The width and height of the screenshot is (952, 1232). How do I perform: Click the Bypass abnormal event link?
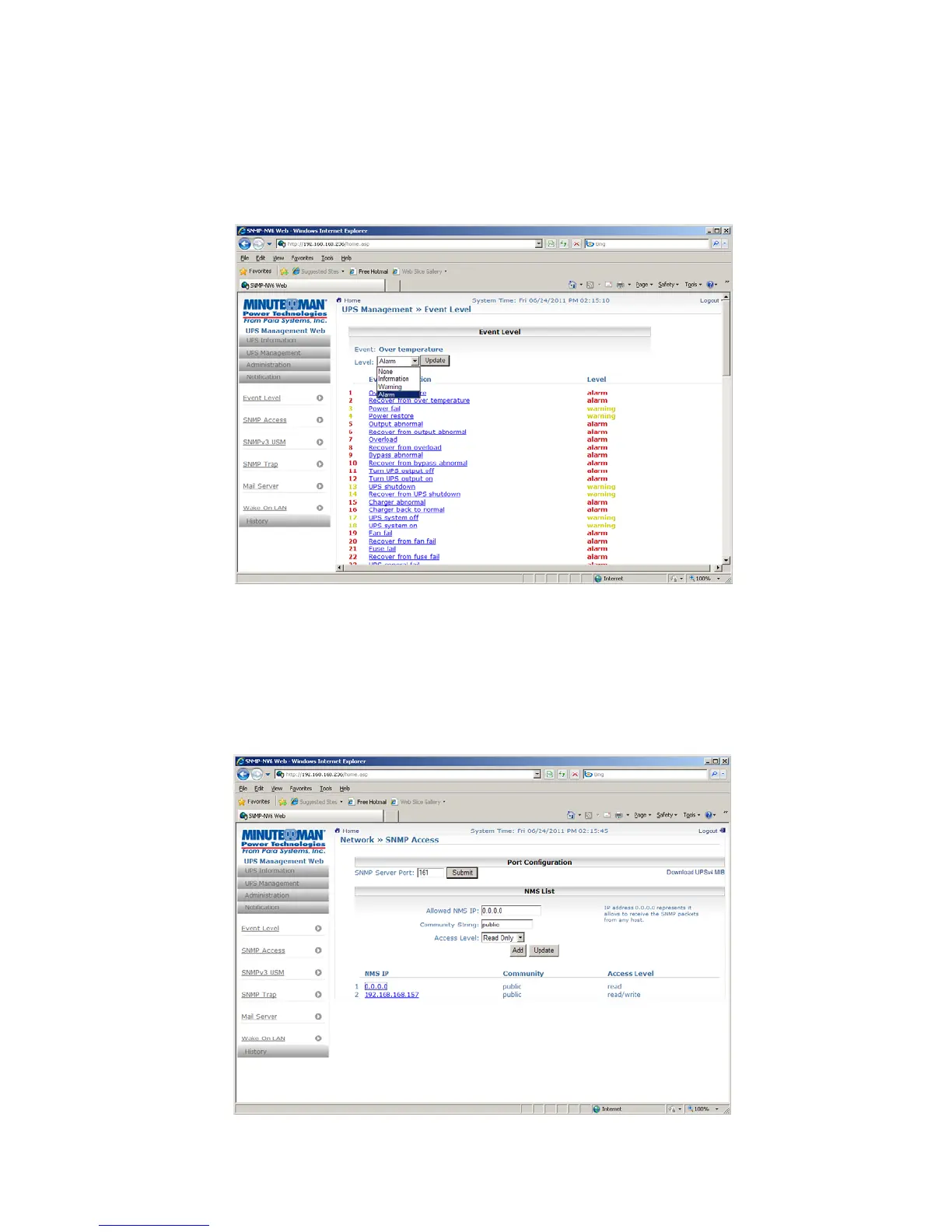(396, 455)
